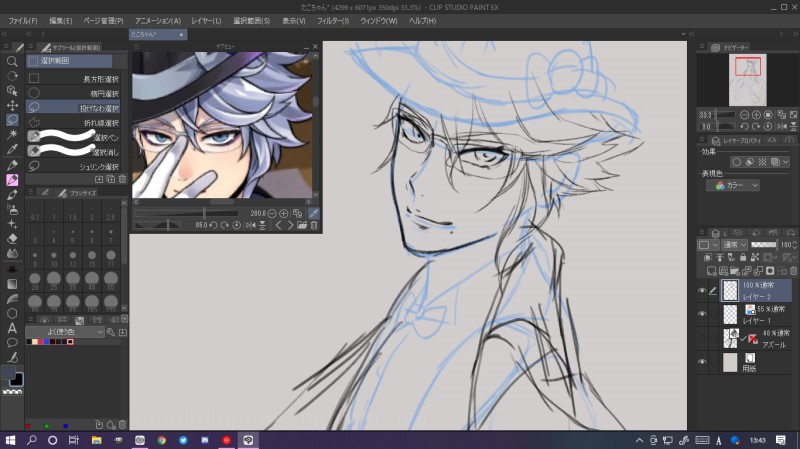
Task: Zoom in on the Sub View image
Action: pos(283,213)
